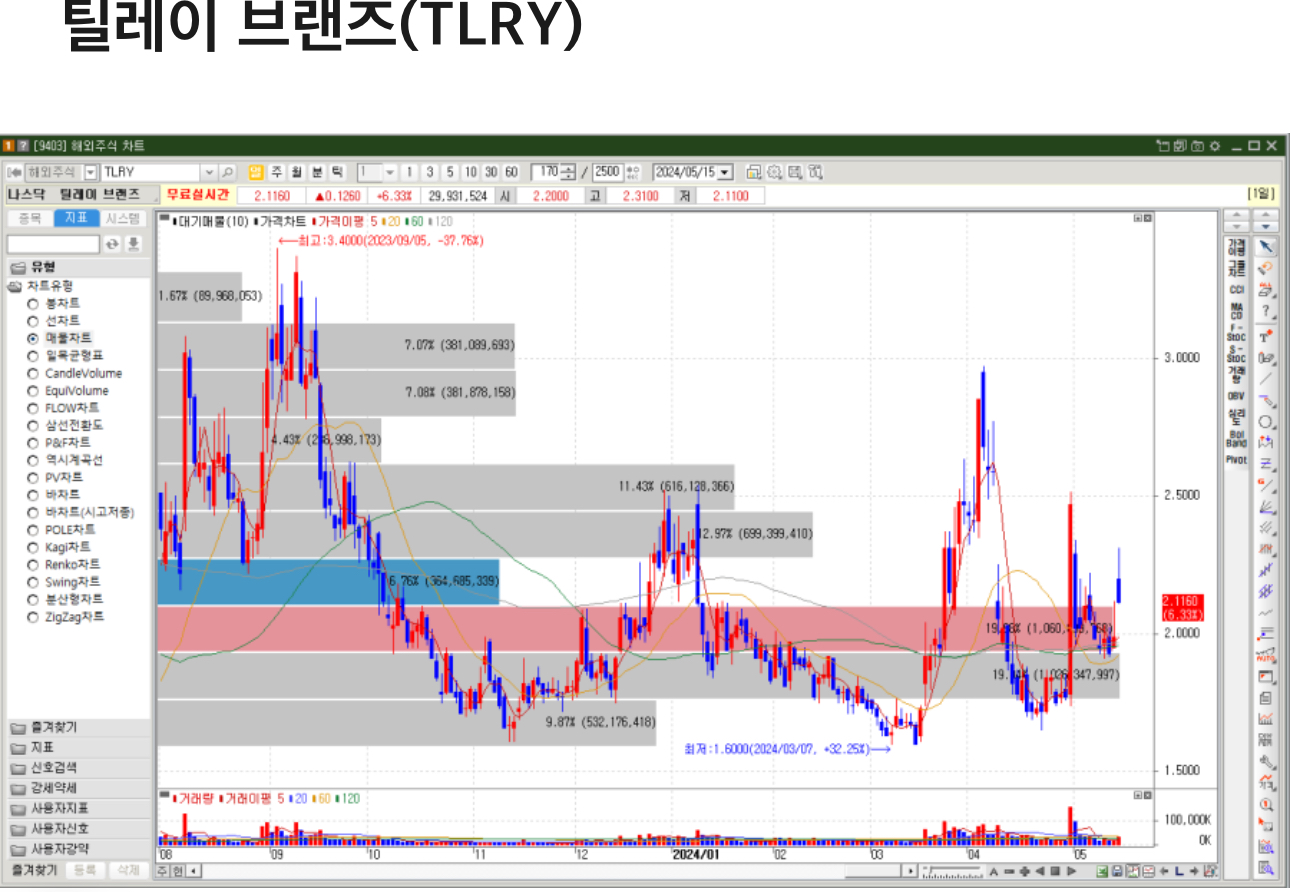
Task: Click the indicator search input field
Action: (x=53, y=244)
